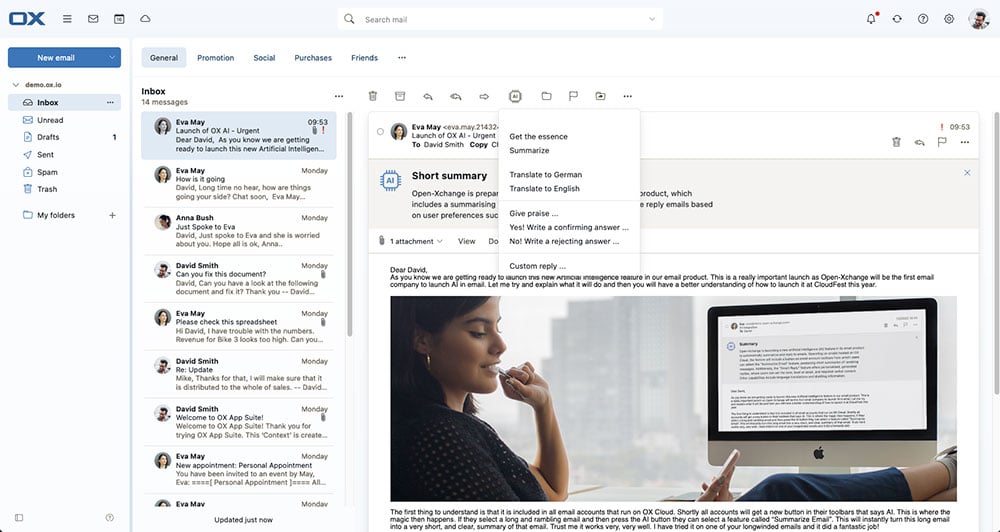Image resolution: width=1000 pixels, height=532 pixels.
Task: Open the Please check this spreadsheet email
Action: [x=239, y=327]
